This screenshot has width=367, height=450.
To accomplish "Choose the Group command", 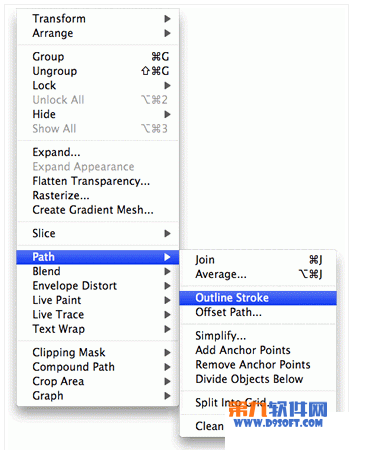I will pyautogui.click(x=98, y=57).
